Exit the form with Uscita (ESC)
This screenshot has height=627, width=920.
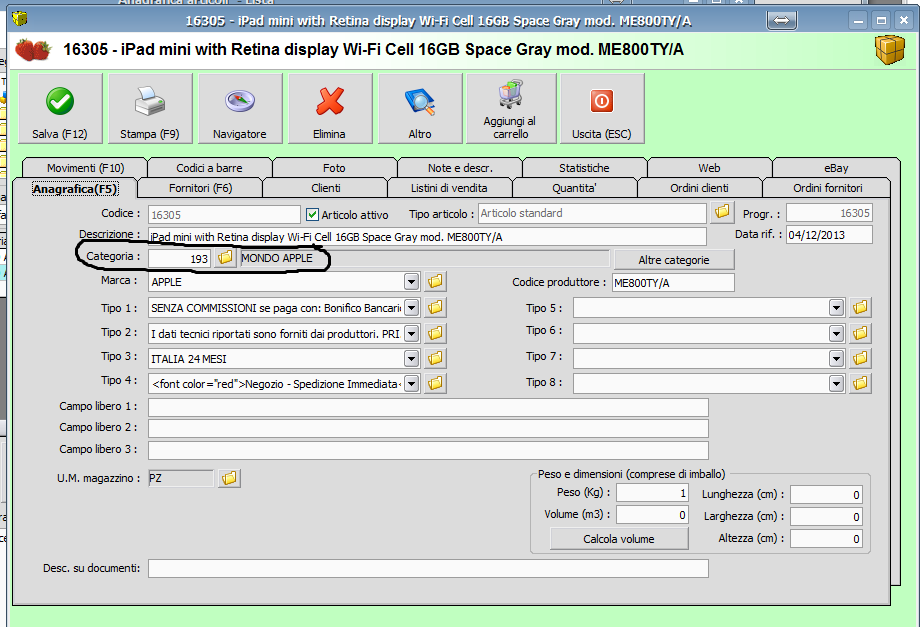[602, 109]
